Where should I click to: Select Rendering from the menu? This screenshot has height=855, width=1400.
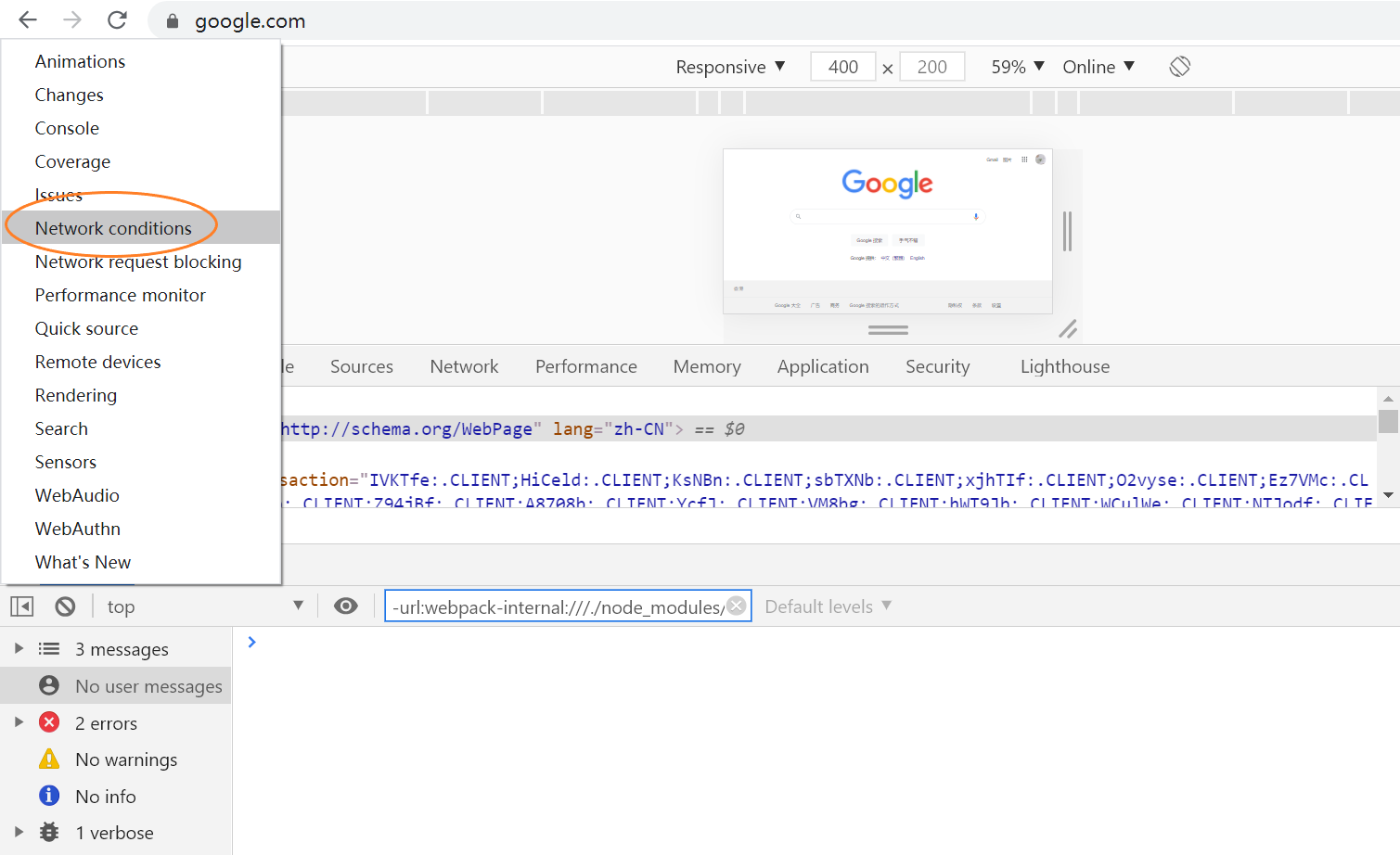click(141, 395)
